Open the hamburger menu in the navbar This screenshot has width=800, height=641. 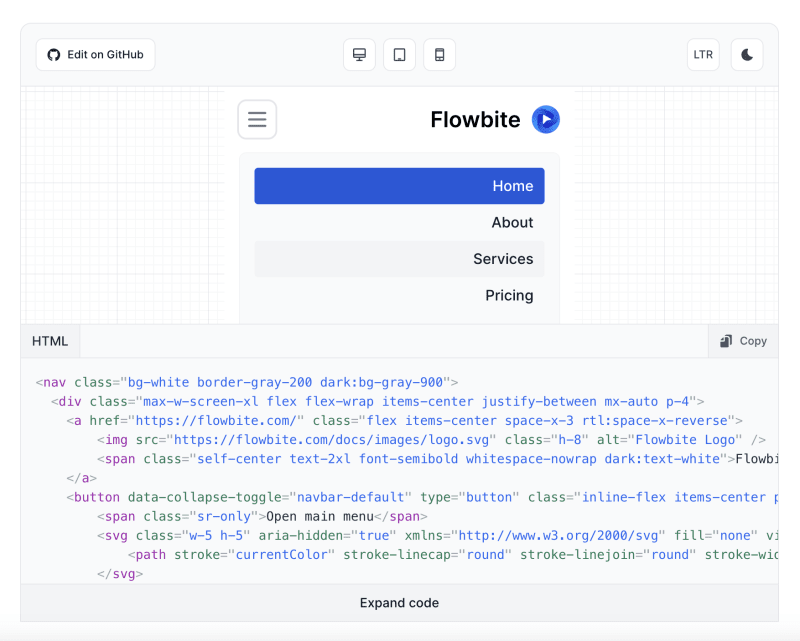[x=257, y=119]
